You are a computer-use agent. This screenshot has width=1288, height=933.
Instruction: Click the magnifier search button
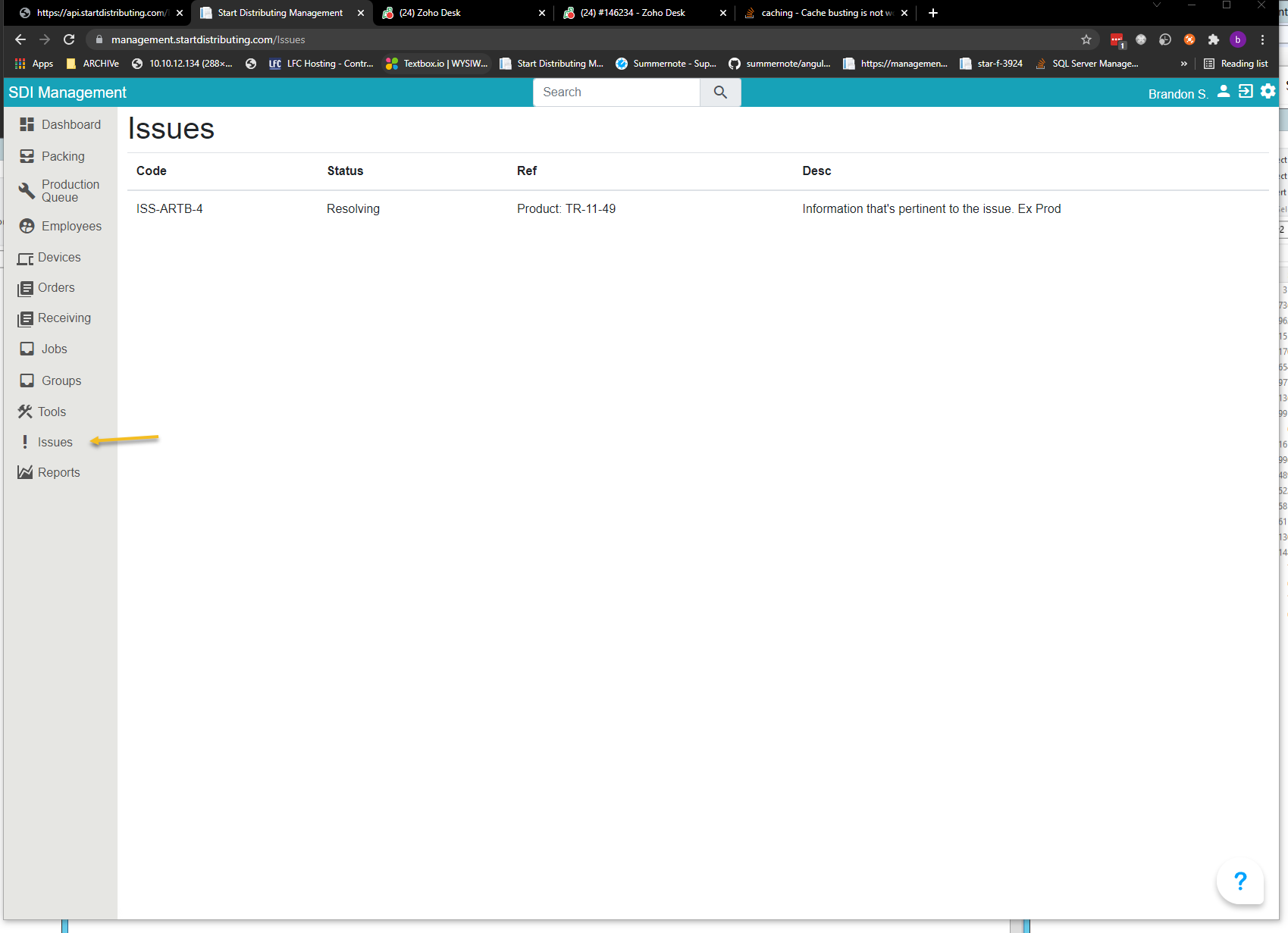pyautogui.click(x=720, y=92)
